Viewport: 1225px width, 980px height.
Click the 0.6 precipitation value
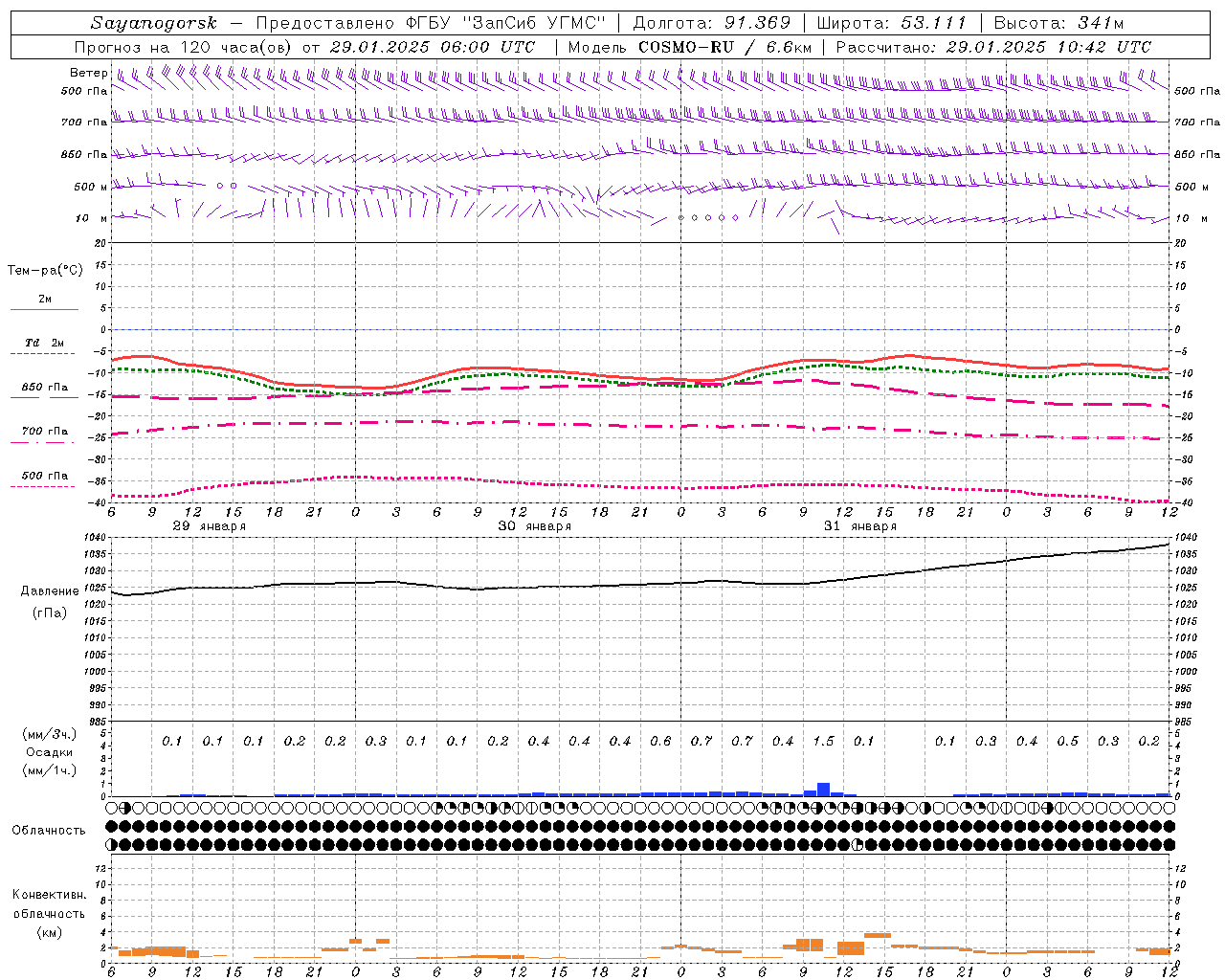pos(660,741)
